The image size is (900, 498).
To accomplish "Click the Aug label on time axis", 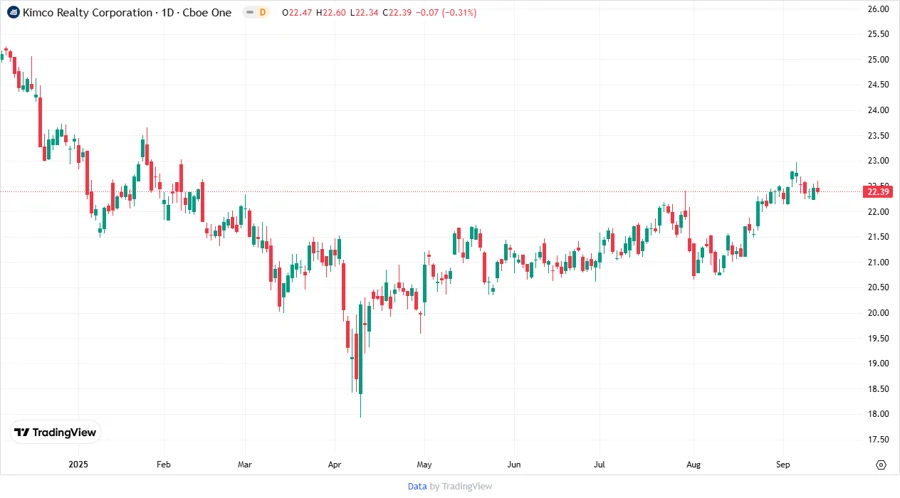I will pos(693,464).
